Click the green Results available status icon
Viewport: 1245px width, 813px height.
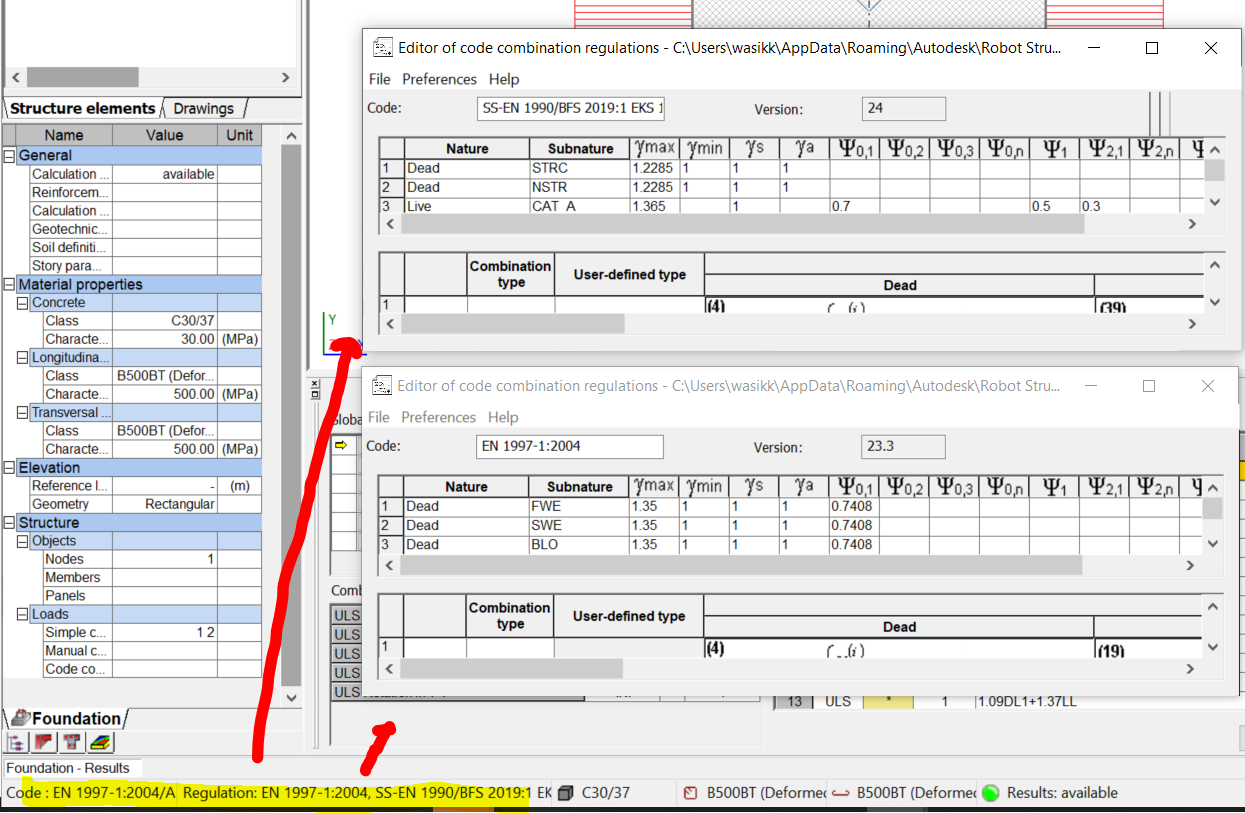tap(990, 792)
